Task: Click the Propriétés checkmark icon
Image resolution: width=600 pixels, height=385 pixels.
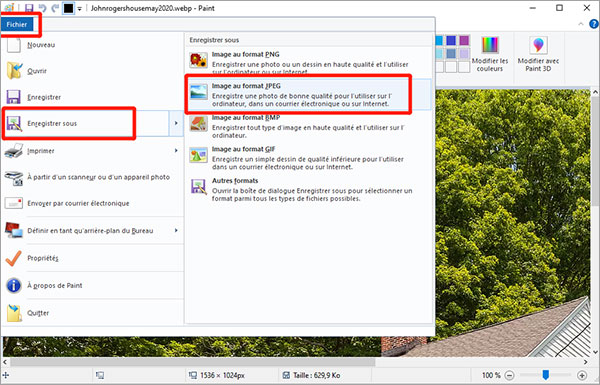Action: click(13, 259)
